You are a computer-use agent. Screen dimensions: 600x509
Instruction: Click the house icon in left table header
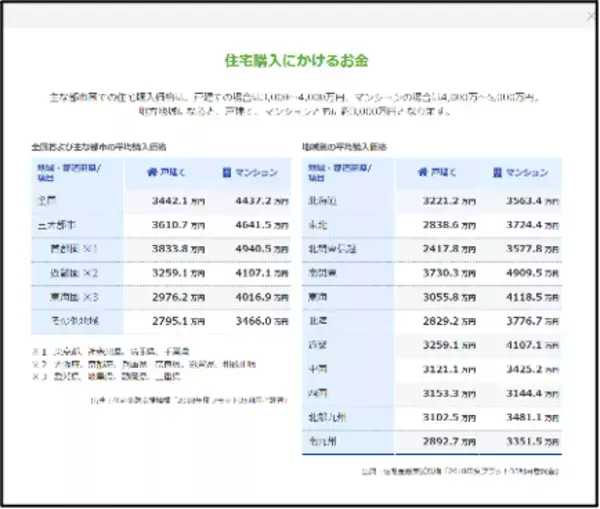coord(152,173)
